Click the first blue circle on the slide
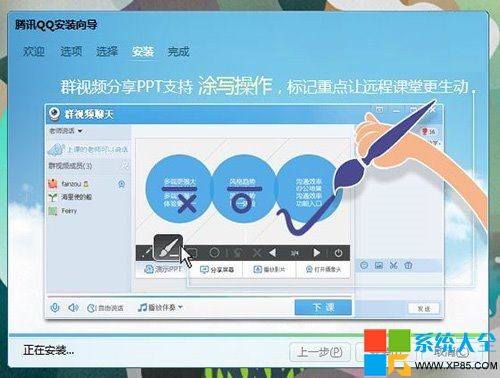 (x=179, y=189)
